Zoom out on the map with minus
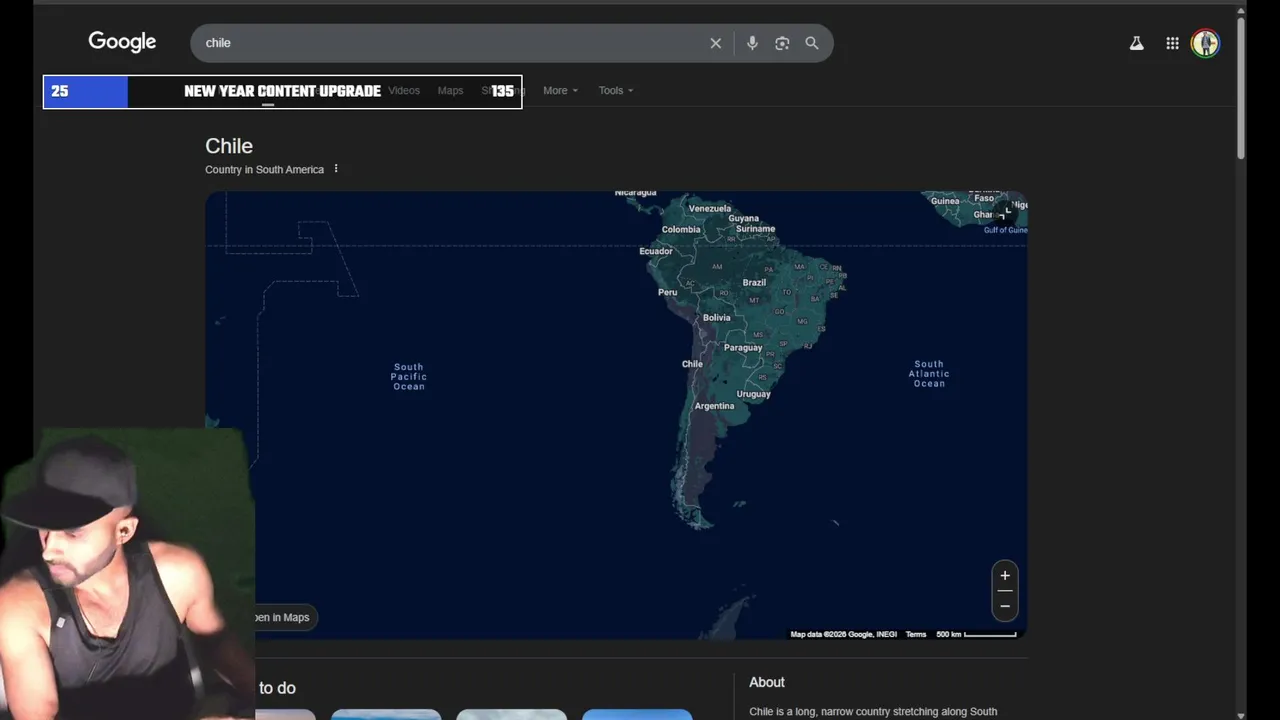 (1005, 606)
